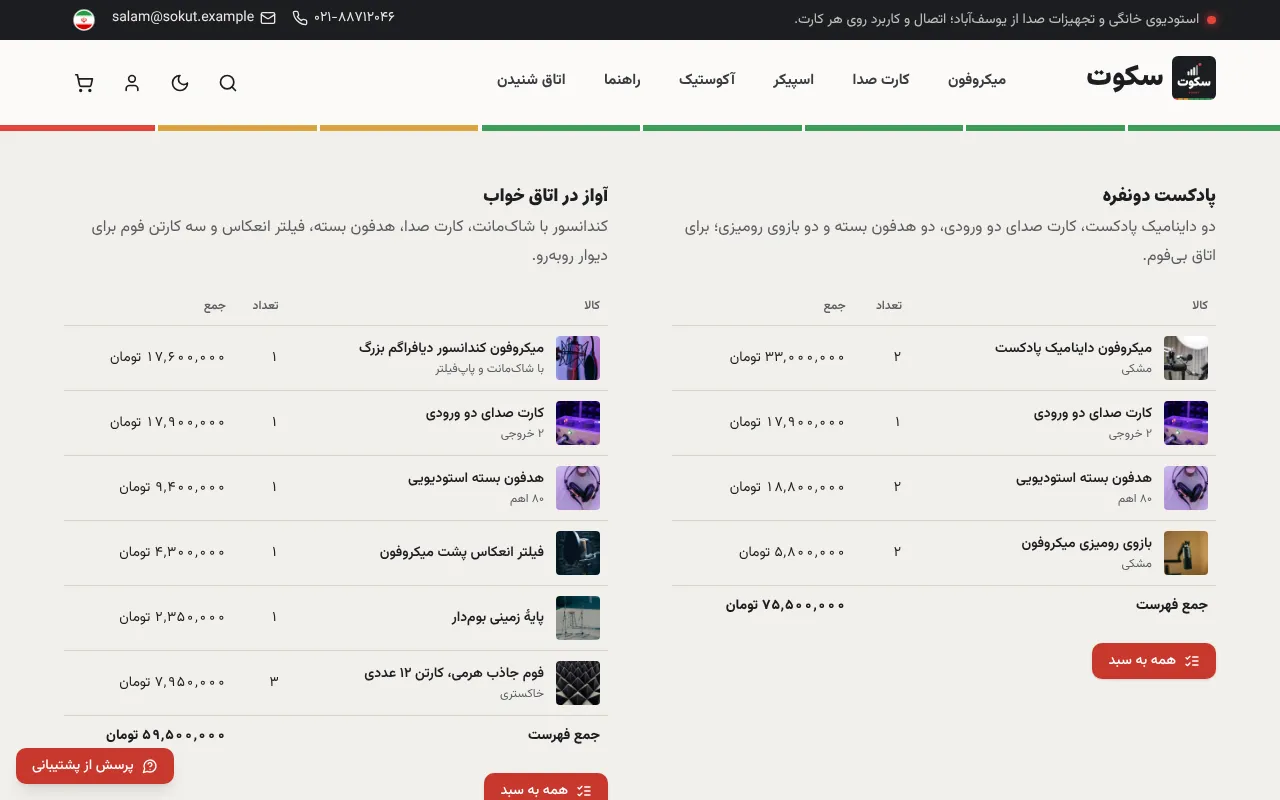Click the phone handset icon

click(300, 18)
